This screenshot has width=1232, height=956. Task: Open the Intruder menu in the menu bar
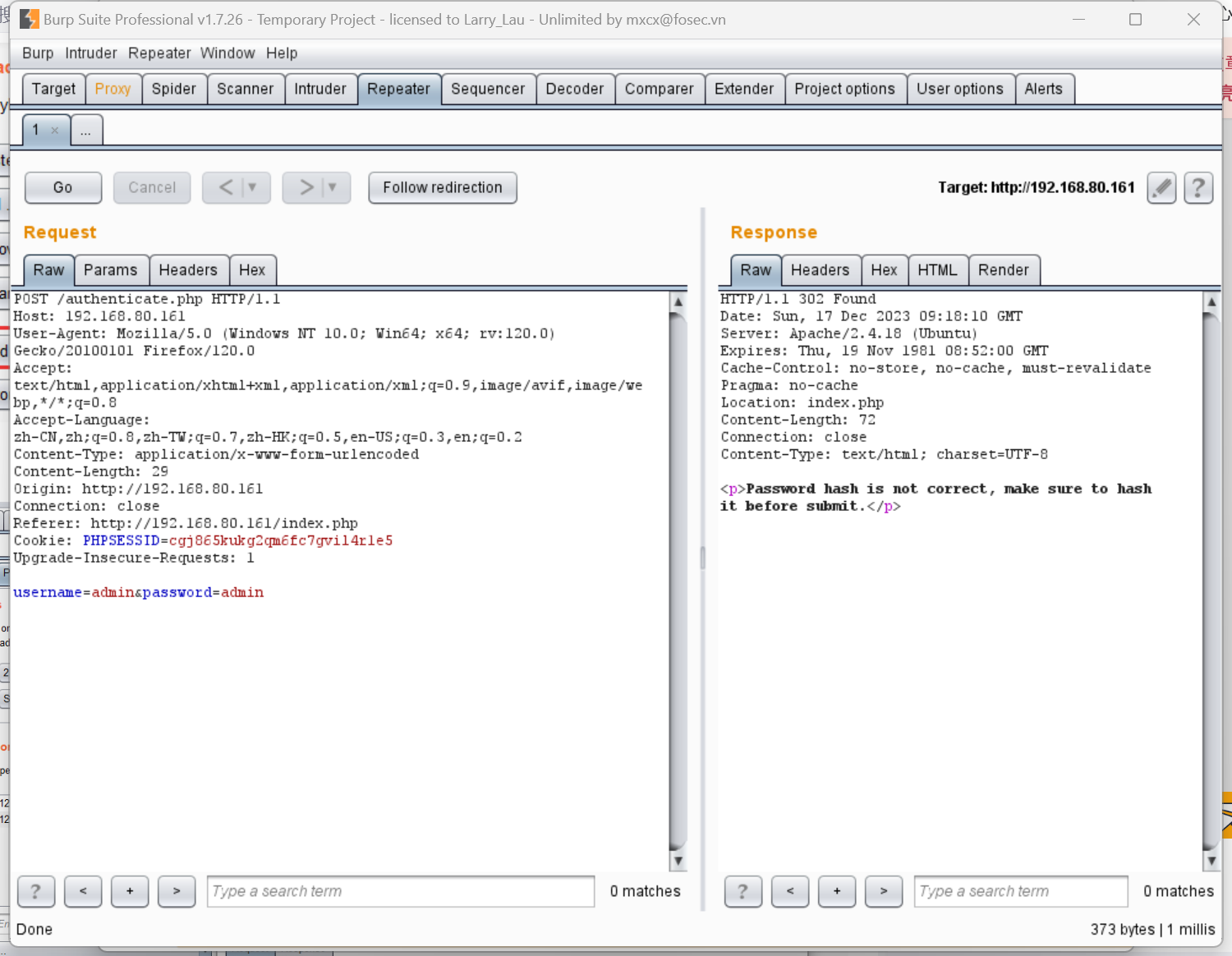(91, 53)
